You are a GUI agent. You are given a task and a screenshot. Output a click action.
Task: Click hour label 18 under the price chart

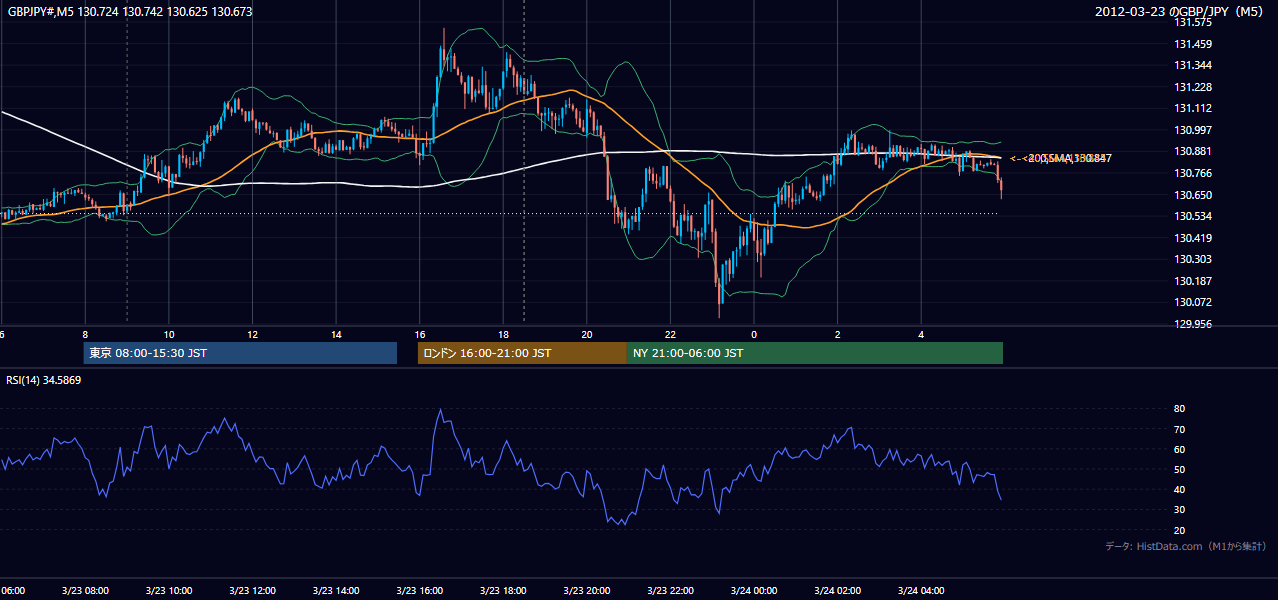coord(504,334)
